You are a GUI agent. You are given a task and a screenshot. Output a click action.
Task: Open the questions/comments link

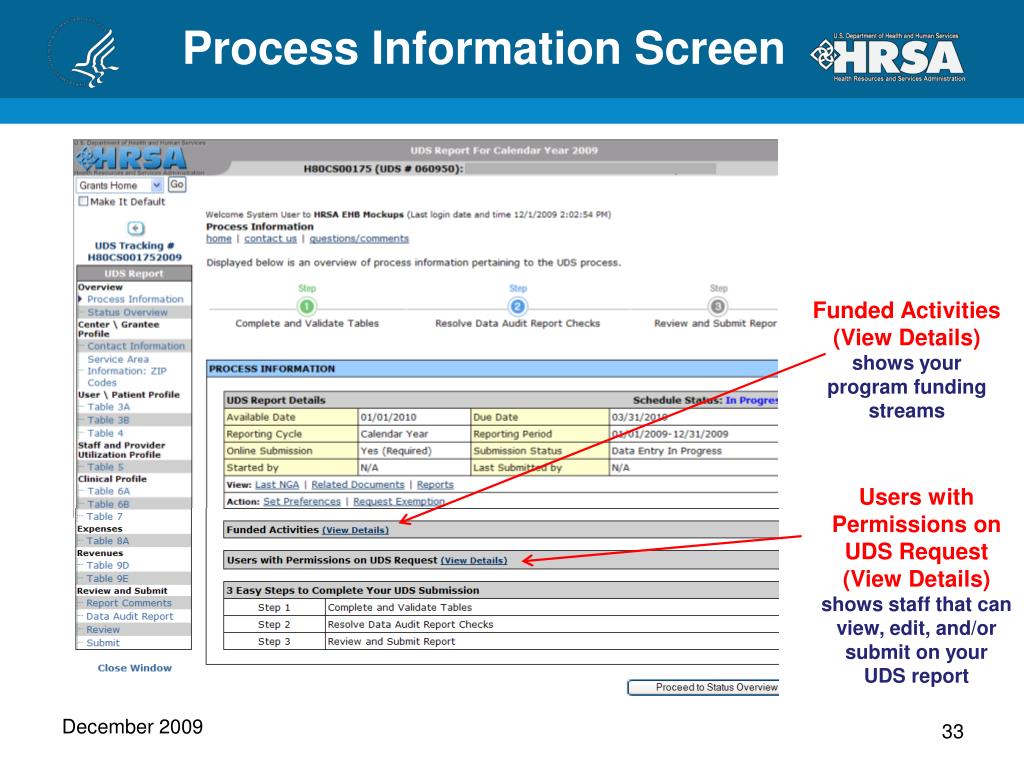[359, 239]
